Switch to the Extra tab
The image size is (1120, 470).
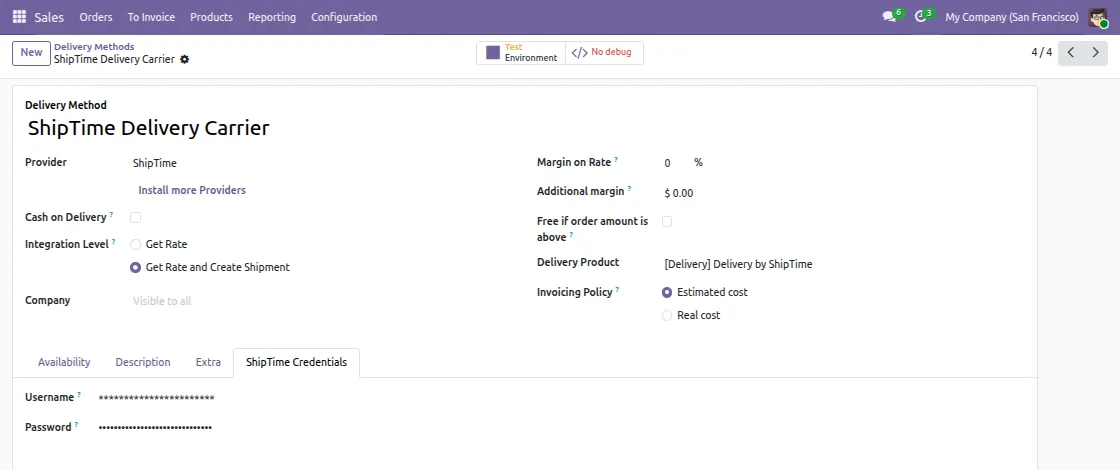coord(208,362)
